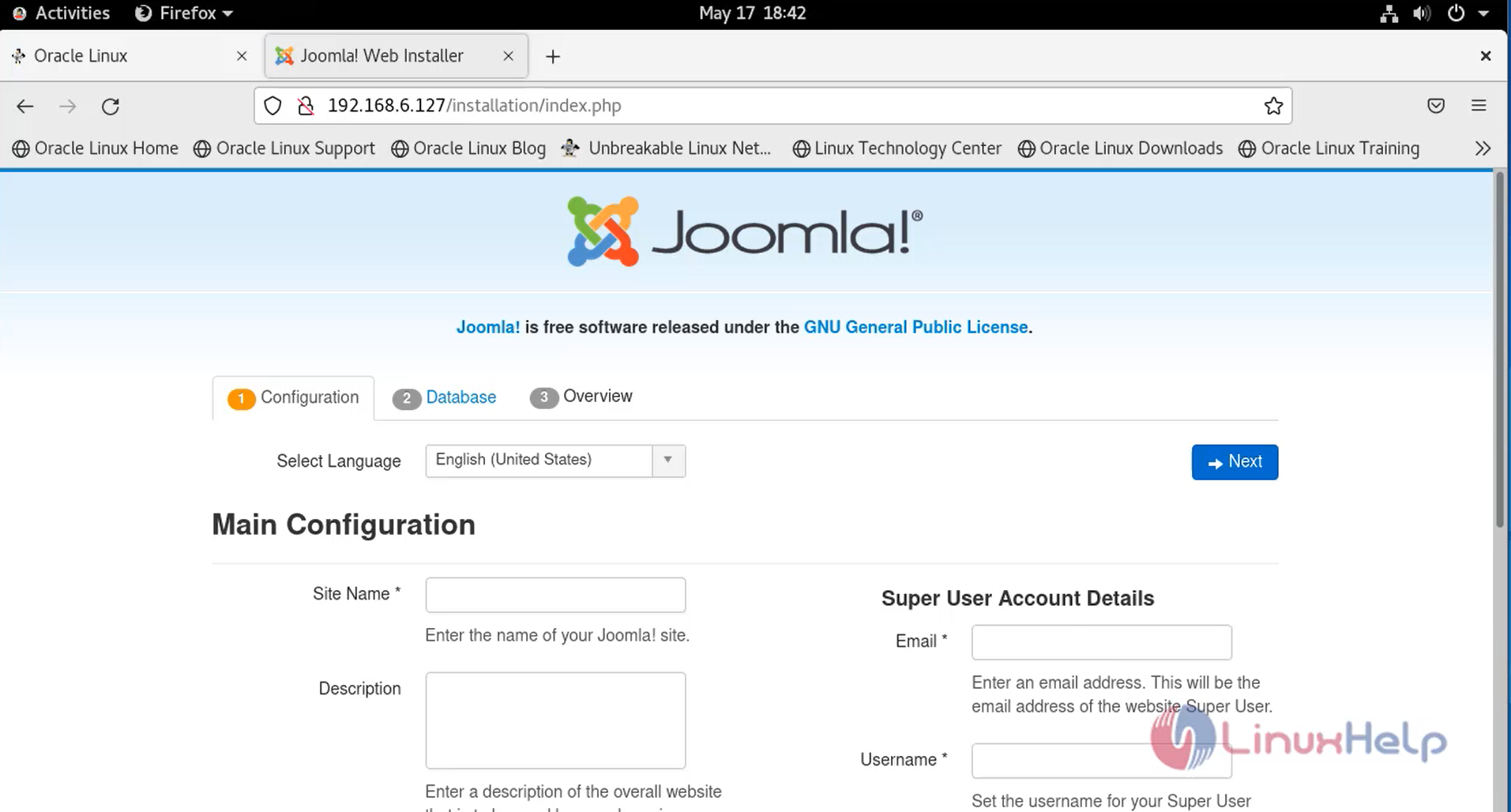This screenshot has width=1511, height=812.
Task: Open a new tab with the plus button
Action: [553, 56]
